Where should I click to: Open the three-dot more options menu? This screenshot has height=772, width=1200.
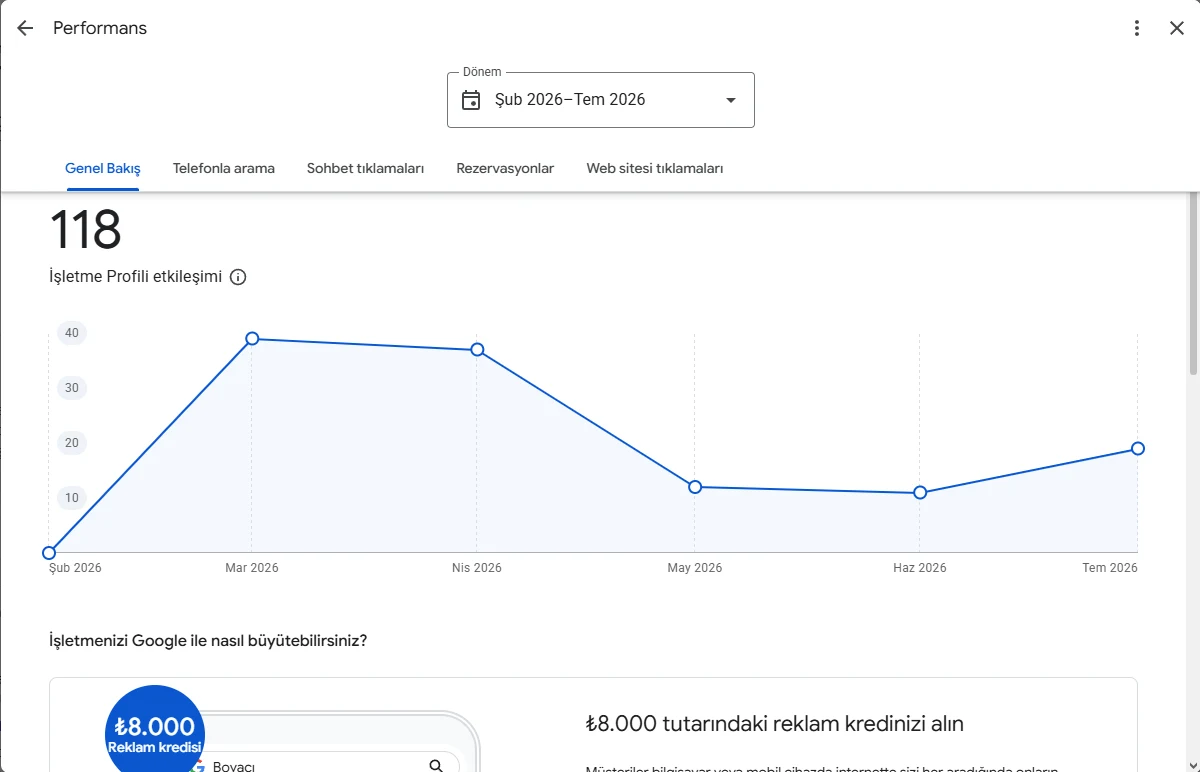(x=1137, y=28)
